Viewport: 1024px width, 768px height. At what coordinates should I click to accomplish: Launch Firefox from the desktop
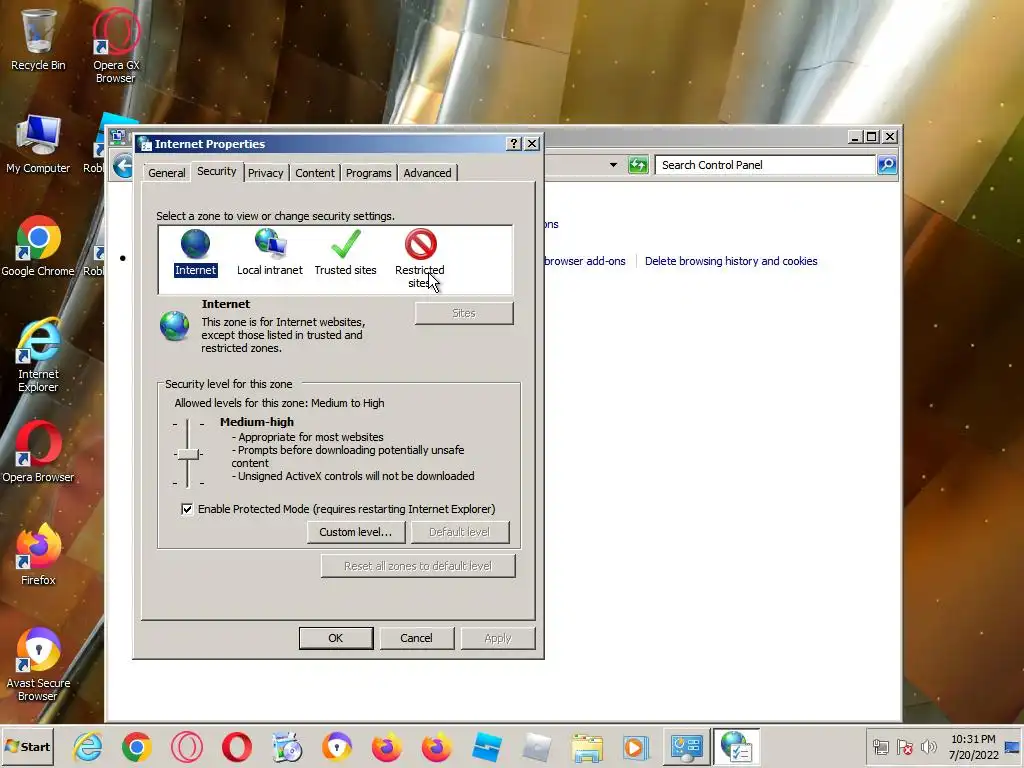38,554
